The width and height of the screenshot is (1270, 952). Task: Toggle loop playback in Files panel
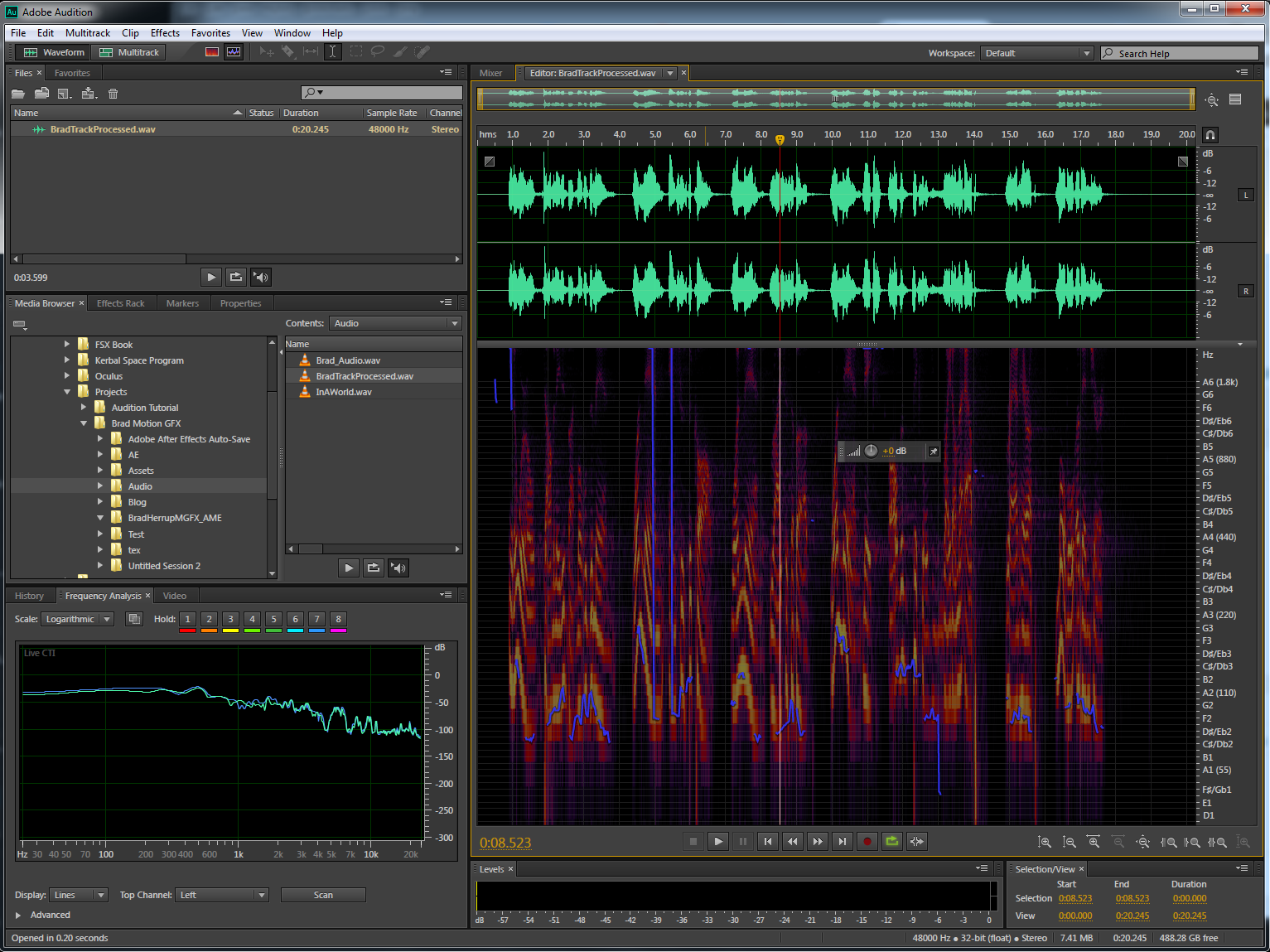pos(236,278)
